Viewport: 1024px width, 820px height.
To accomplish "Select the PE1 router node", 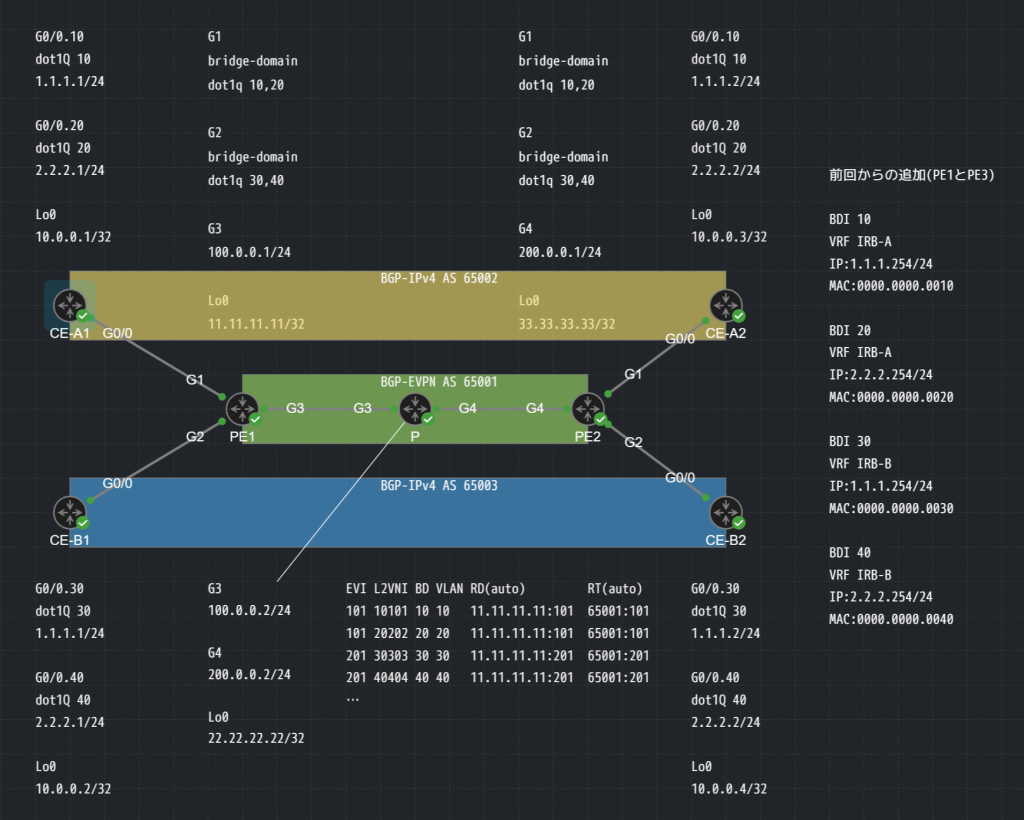I will point(242,409).
